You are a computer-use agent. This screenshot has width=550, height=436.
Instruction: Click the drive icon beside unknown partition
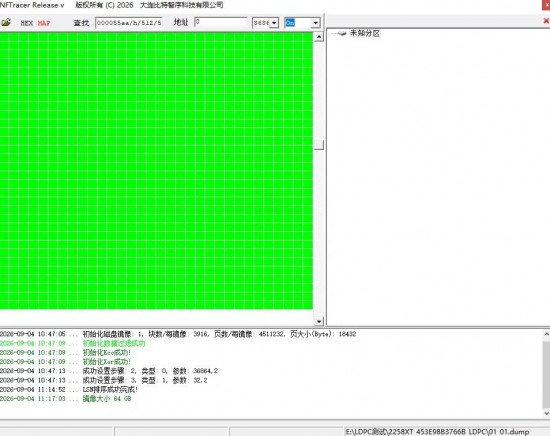click(340, 34)
